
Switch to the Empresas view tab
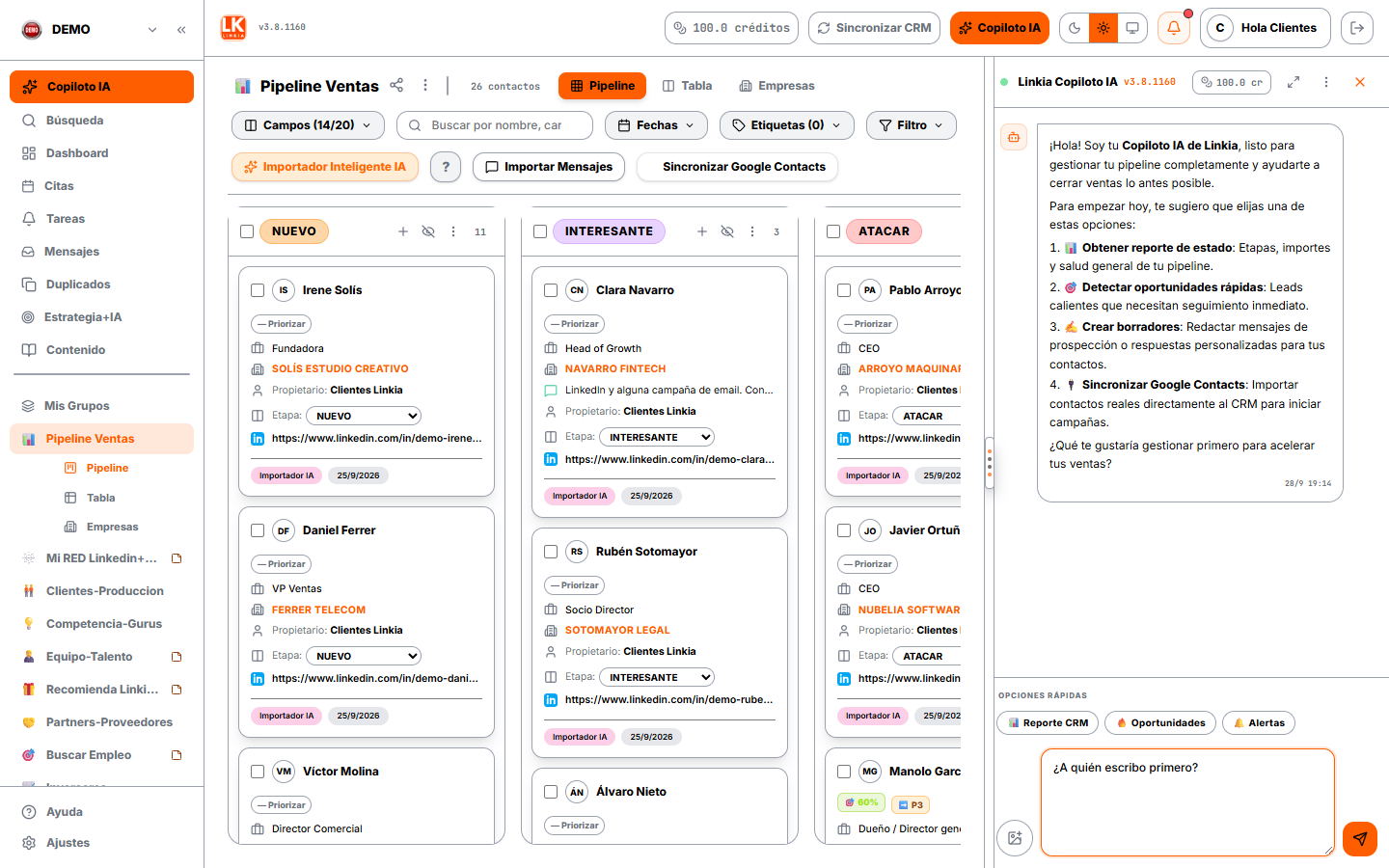pyautogui.click(x=776, y=86)
